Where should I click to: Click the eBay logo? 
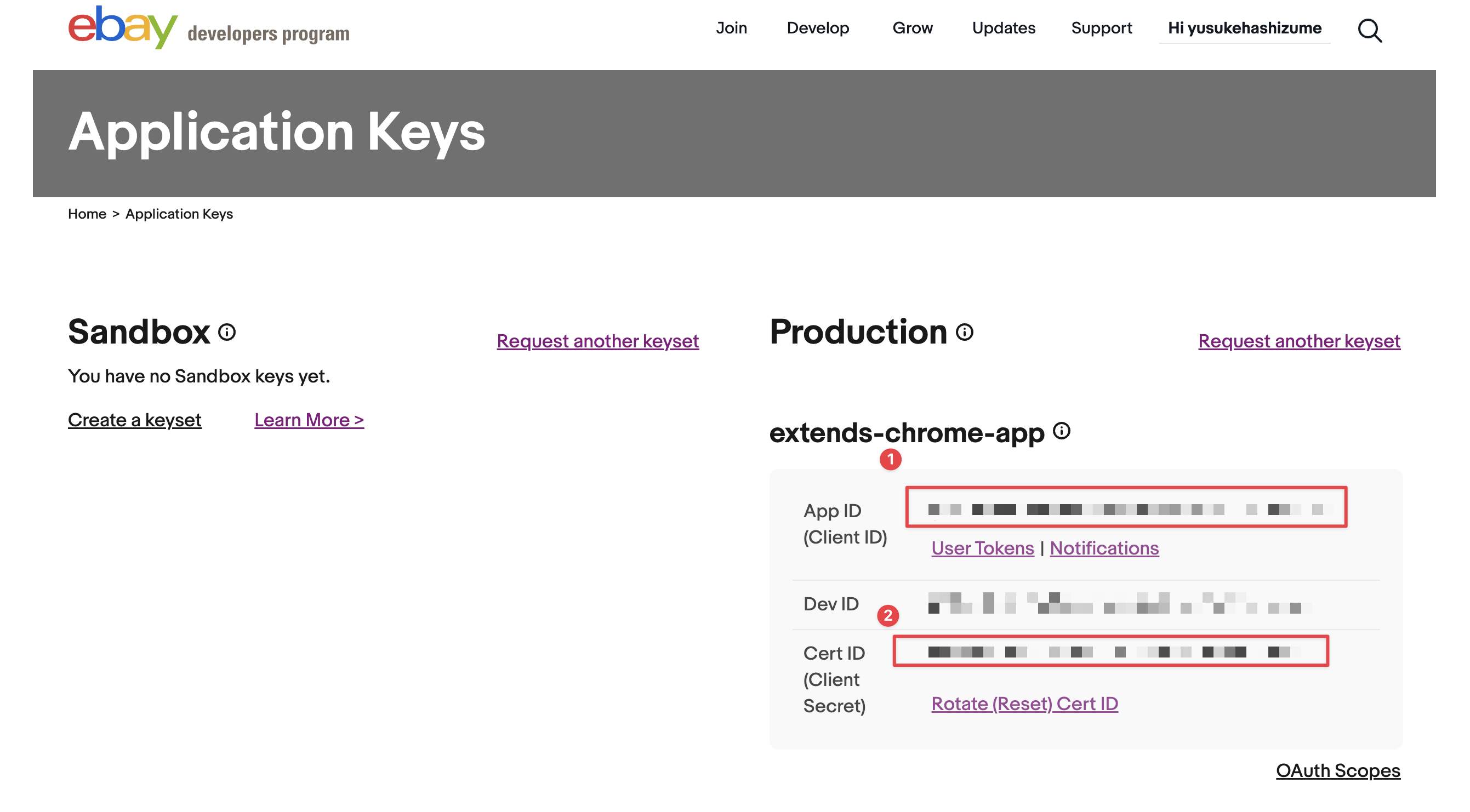tap(123, 27)
